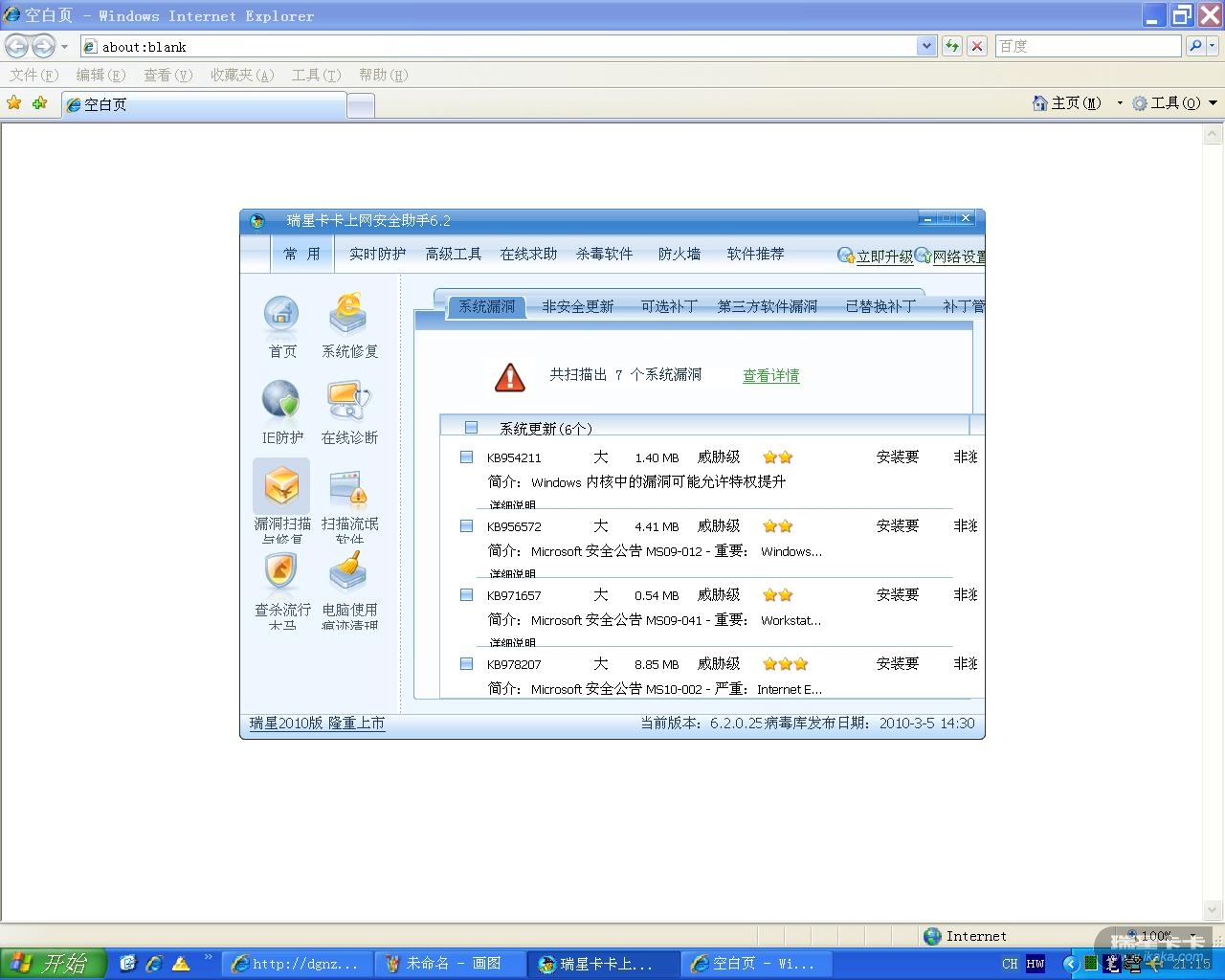Tick the checkbox for KB971657

pos(466,595)
